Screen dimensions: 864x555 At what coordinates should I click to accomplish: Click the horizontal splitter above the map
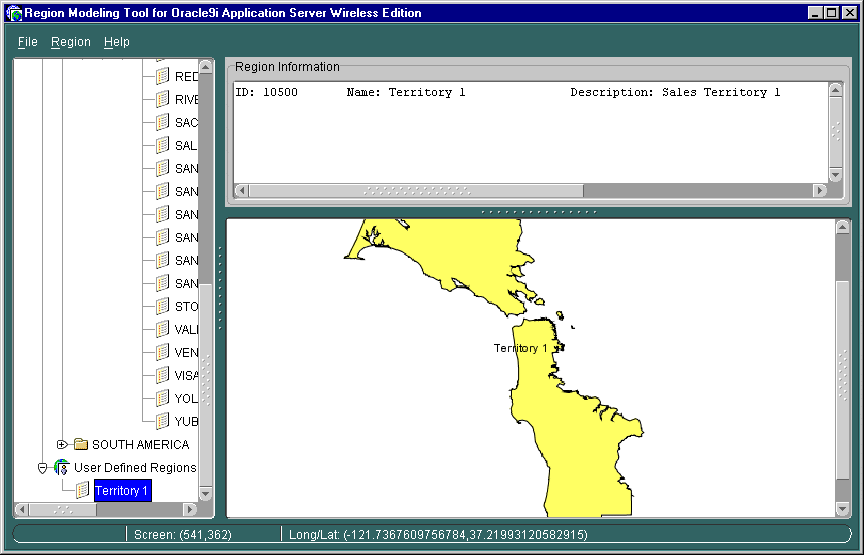click(538, 212)
